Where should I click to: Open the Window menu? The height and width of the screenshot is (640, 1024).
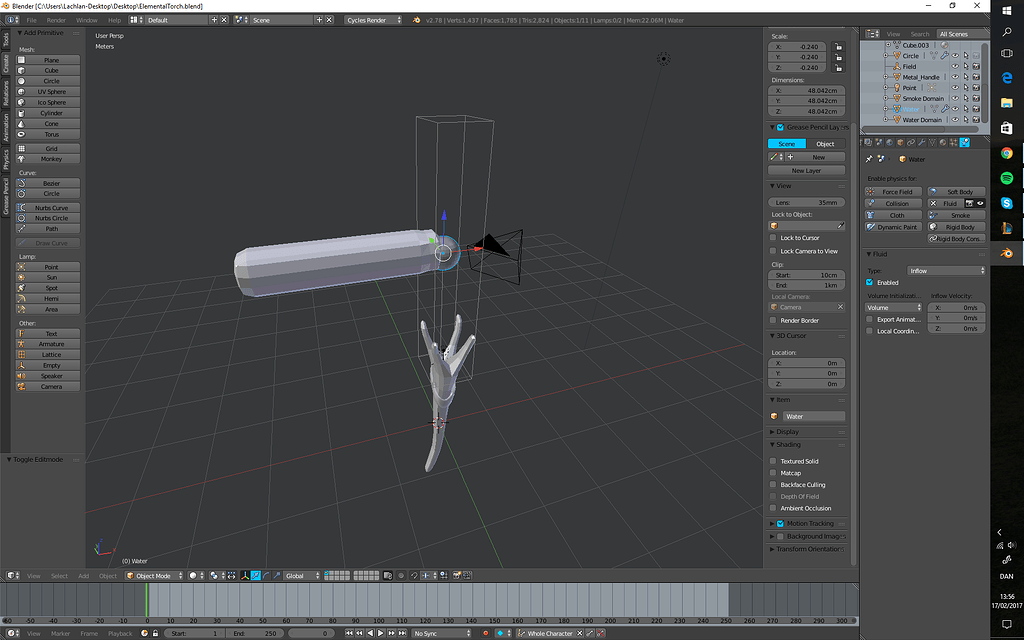(86, 20)
